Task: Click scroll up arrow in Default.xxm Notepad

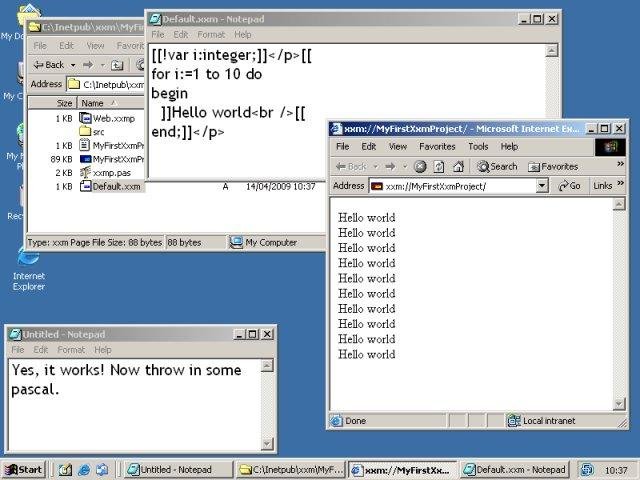Action: [x=552, y=51]
